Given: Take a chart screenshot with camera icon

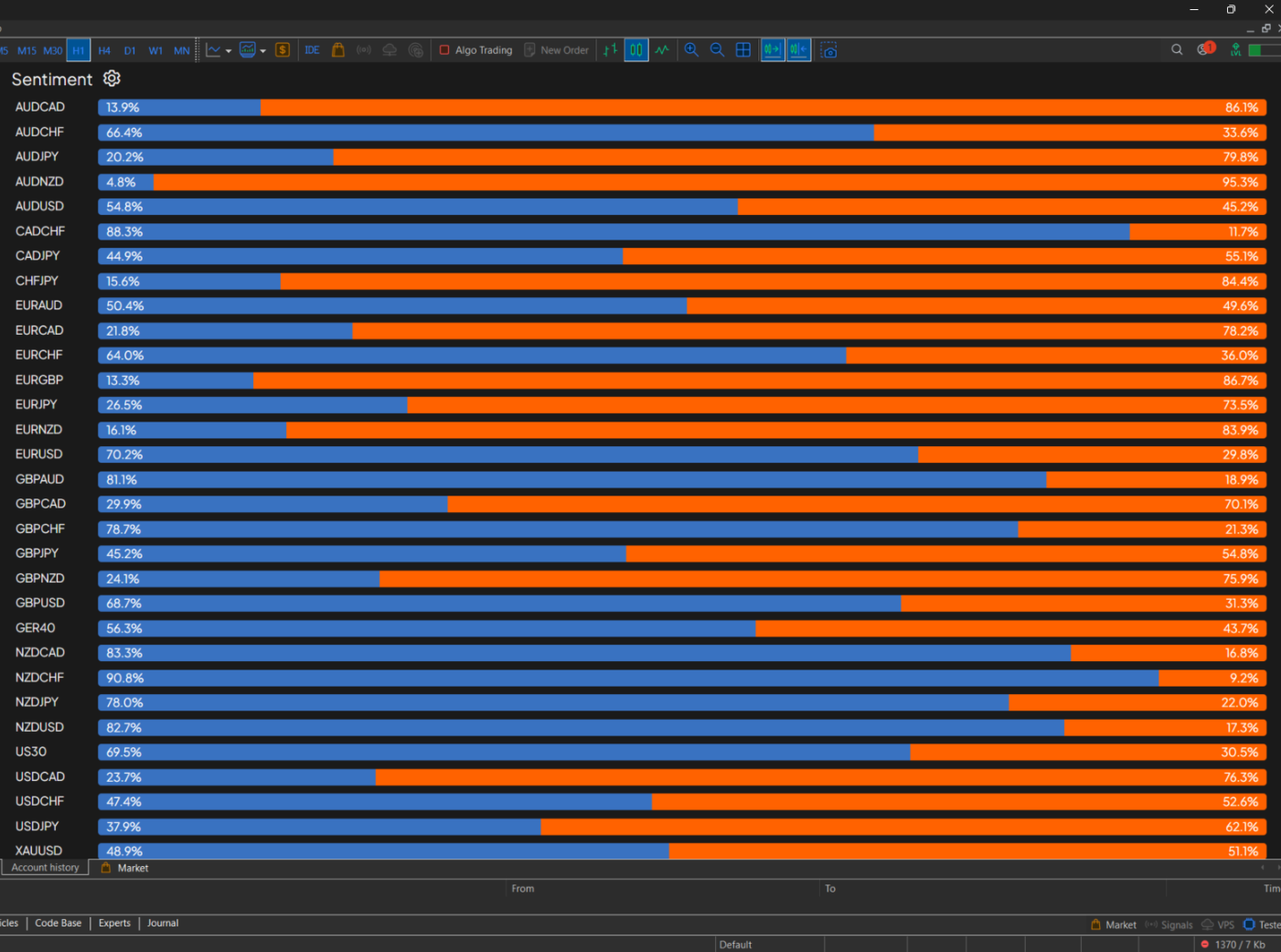Looking at the screenshot, I should pyautogui.click(x=828, y=50).
